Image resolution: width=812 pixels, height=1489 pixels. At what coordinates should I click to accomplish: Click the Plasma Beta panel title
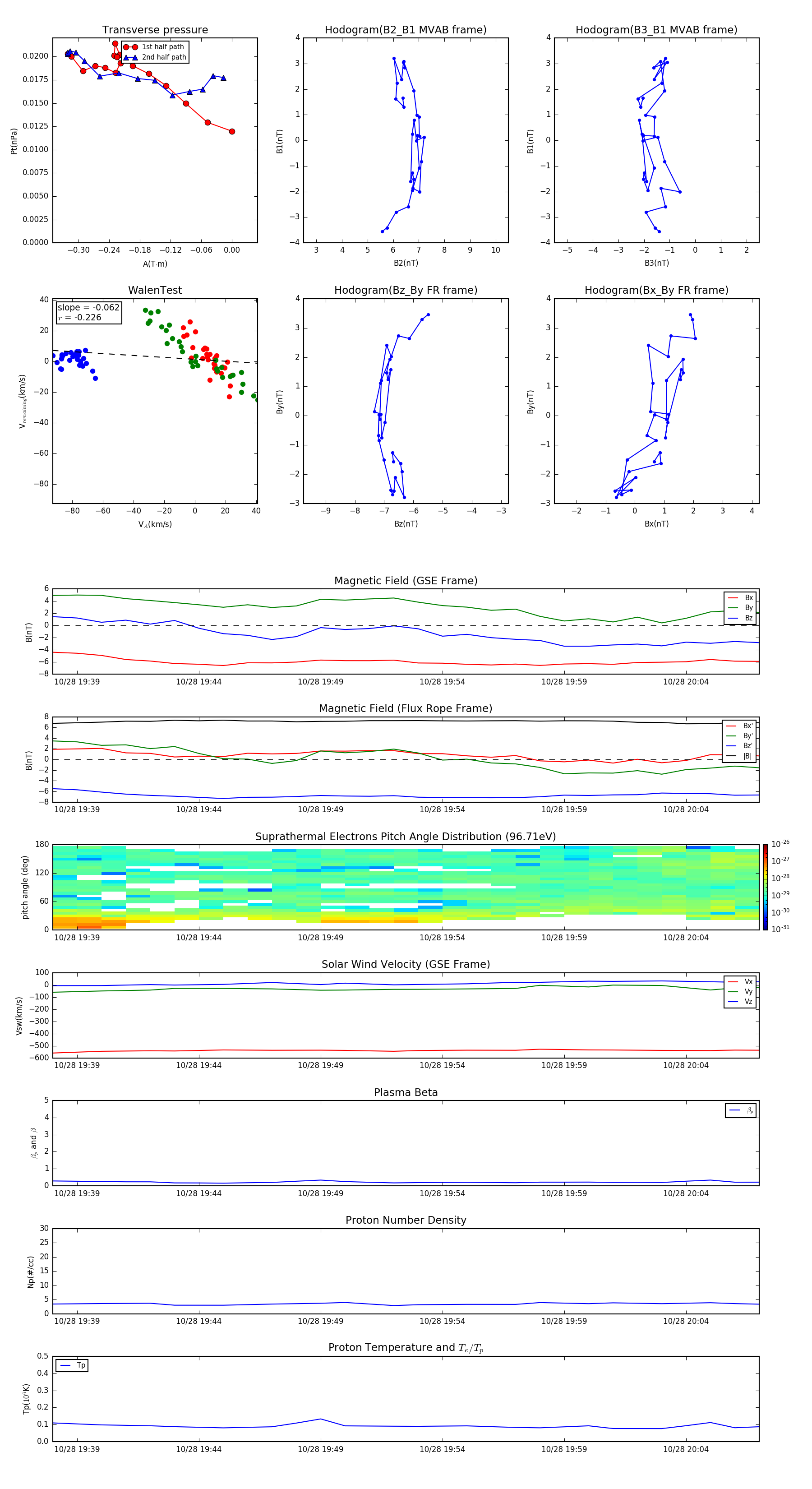tap(406, 1092)
